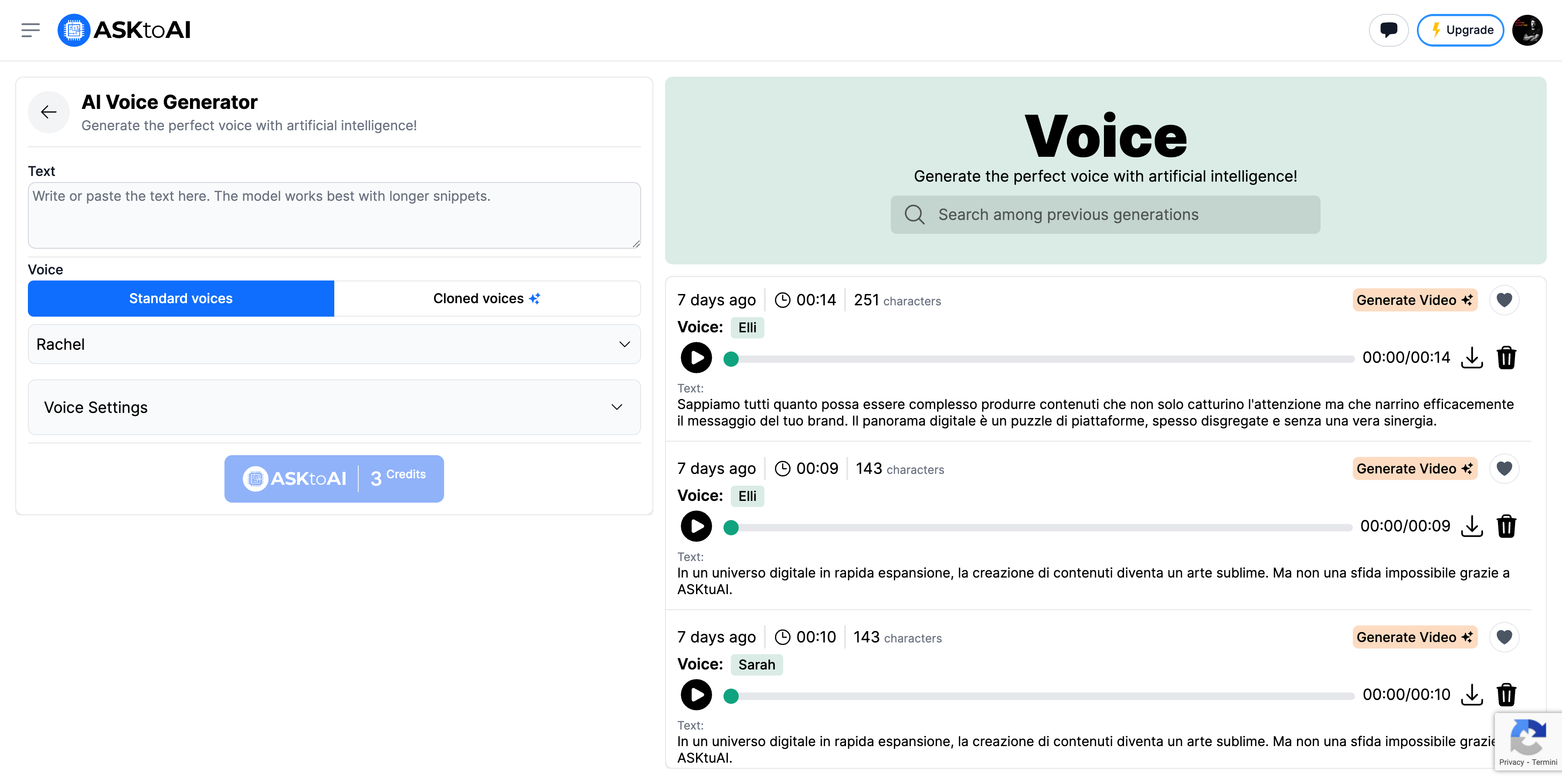Open the Rachel voice dropdown
Viewport: 1562px width, 784px height.
pos(334,344)
